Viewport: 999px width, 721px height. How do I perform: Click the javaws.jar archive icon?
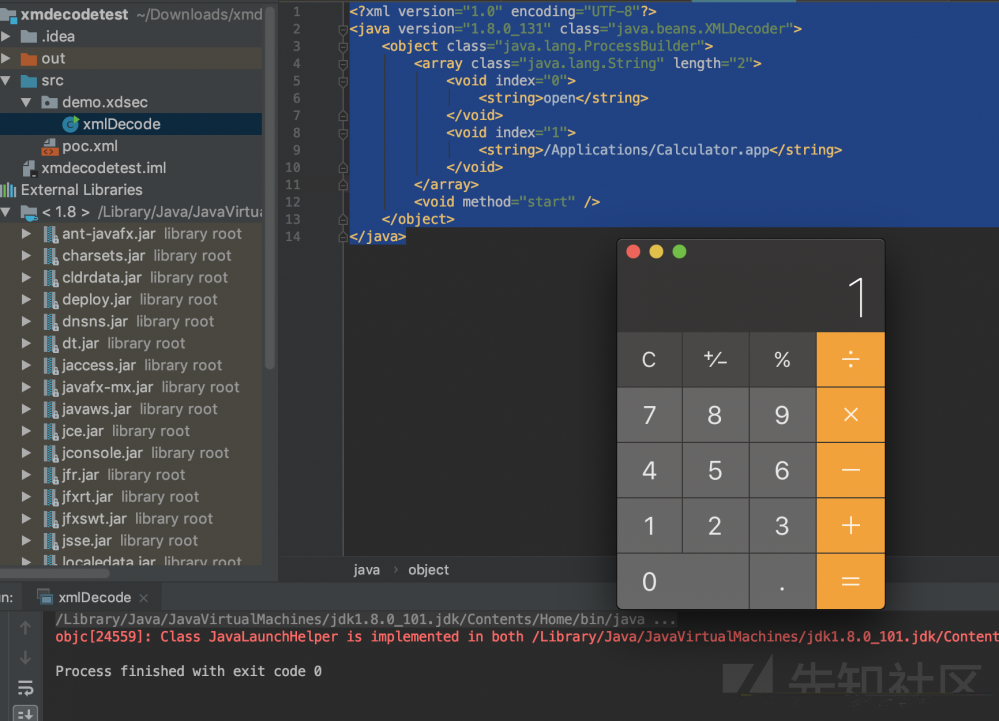coord(51,409)
